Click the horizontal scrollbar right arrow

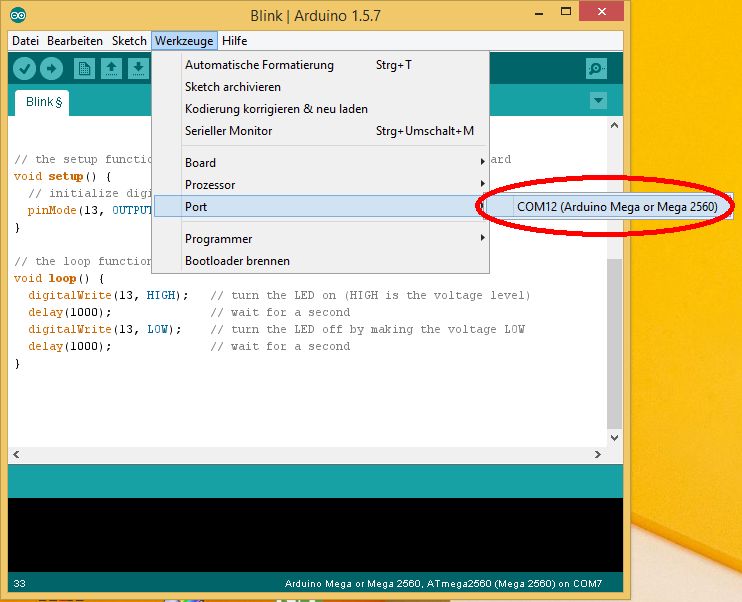point(598,454)
